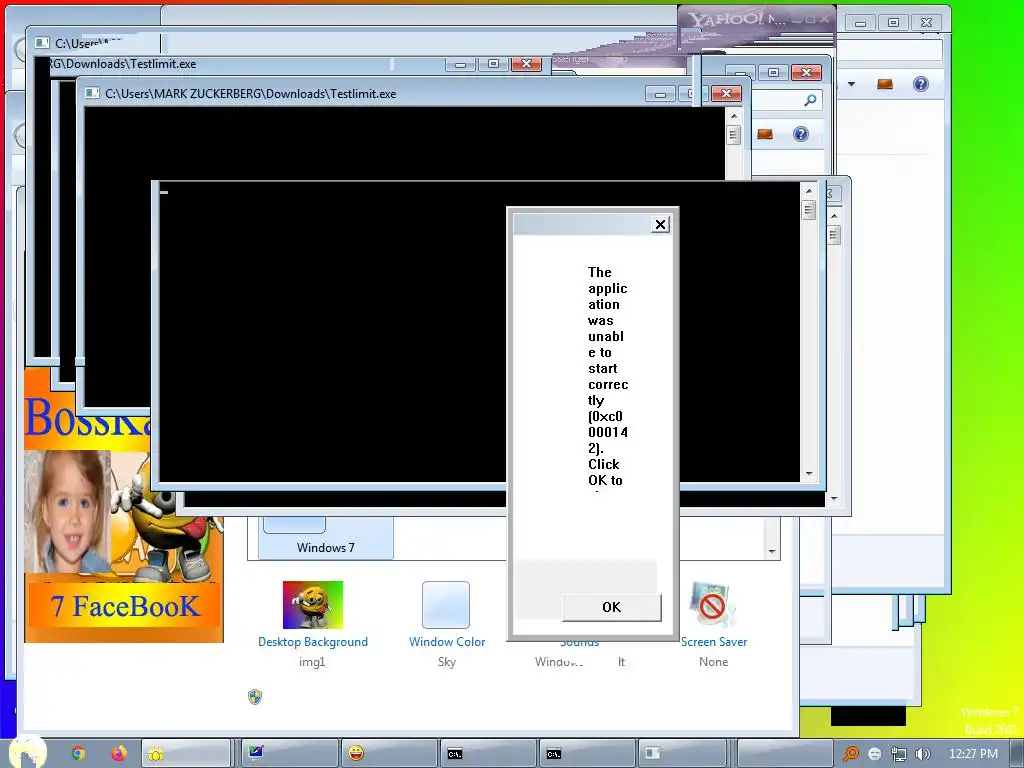Maximize the rearmost Explorer window
This screenshot has width=1024, height=768.
[893, 22]
